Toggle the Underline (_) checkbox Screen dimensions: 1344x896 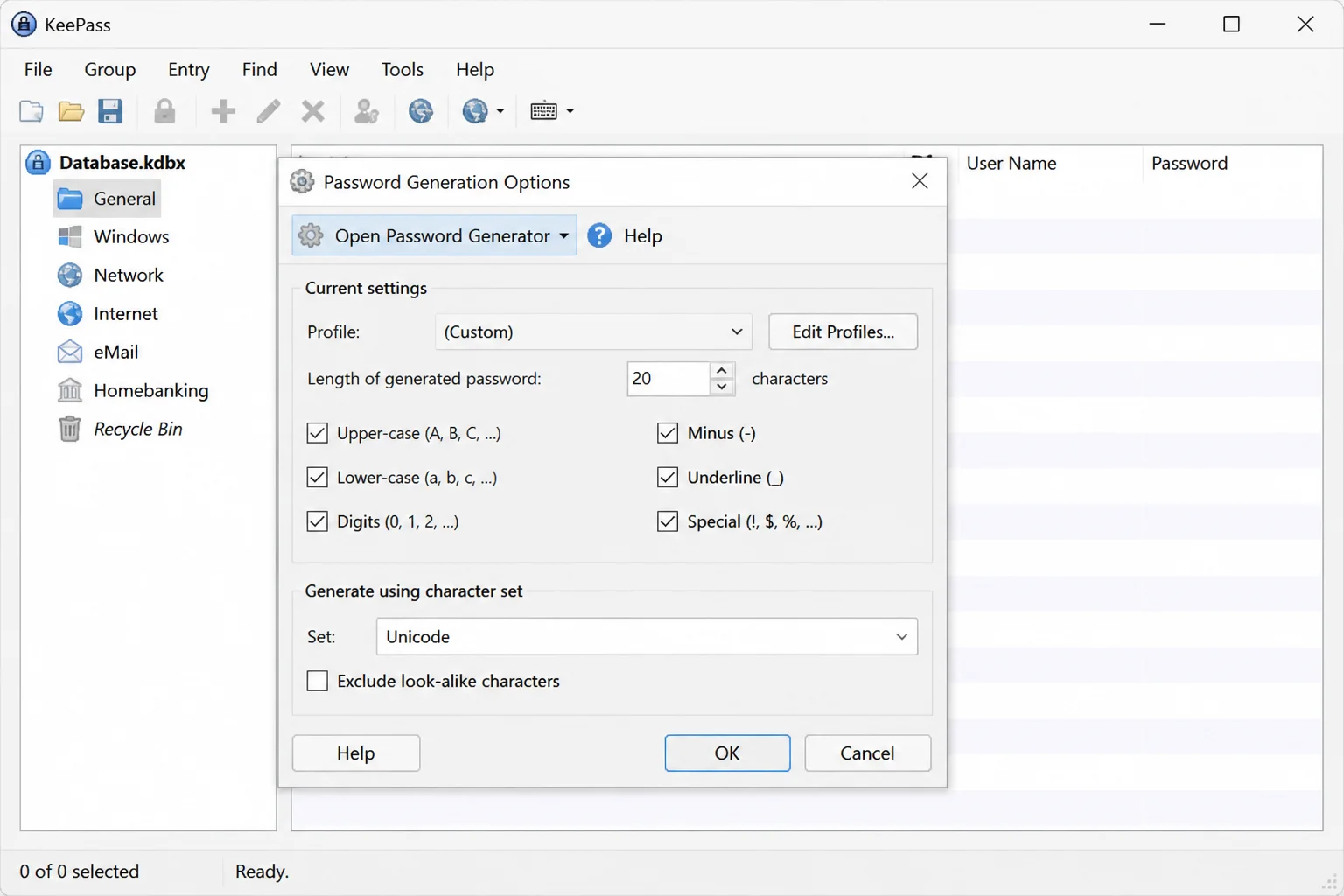pos(668,477)
